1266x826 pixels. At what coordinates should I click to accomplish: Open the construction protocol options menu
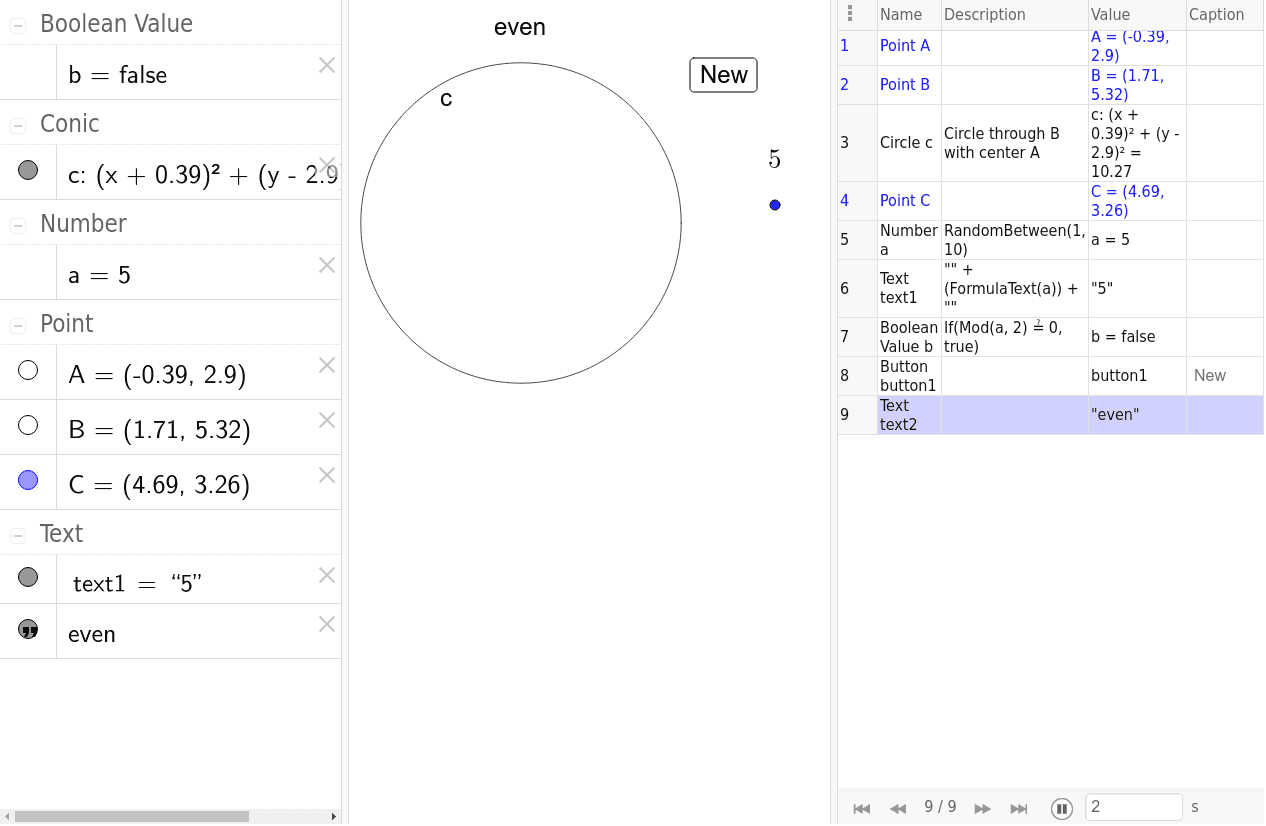tap(851, 12)
